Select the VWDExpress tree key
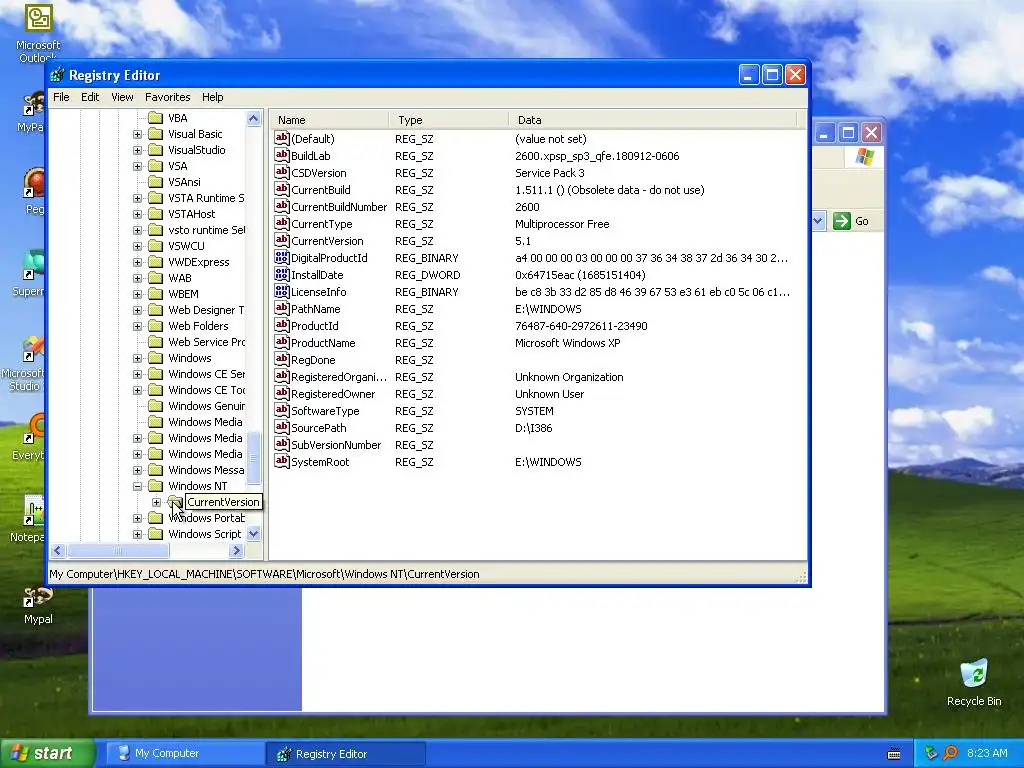The height and width of the screenshot is (768, 1024). 199,262
